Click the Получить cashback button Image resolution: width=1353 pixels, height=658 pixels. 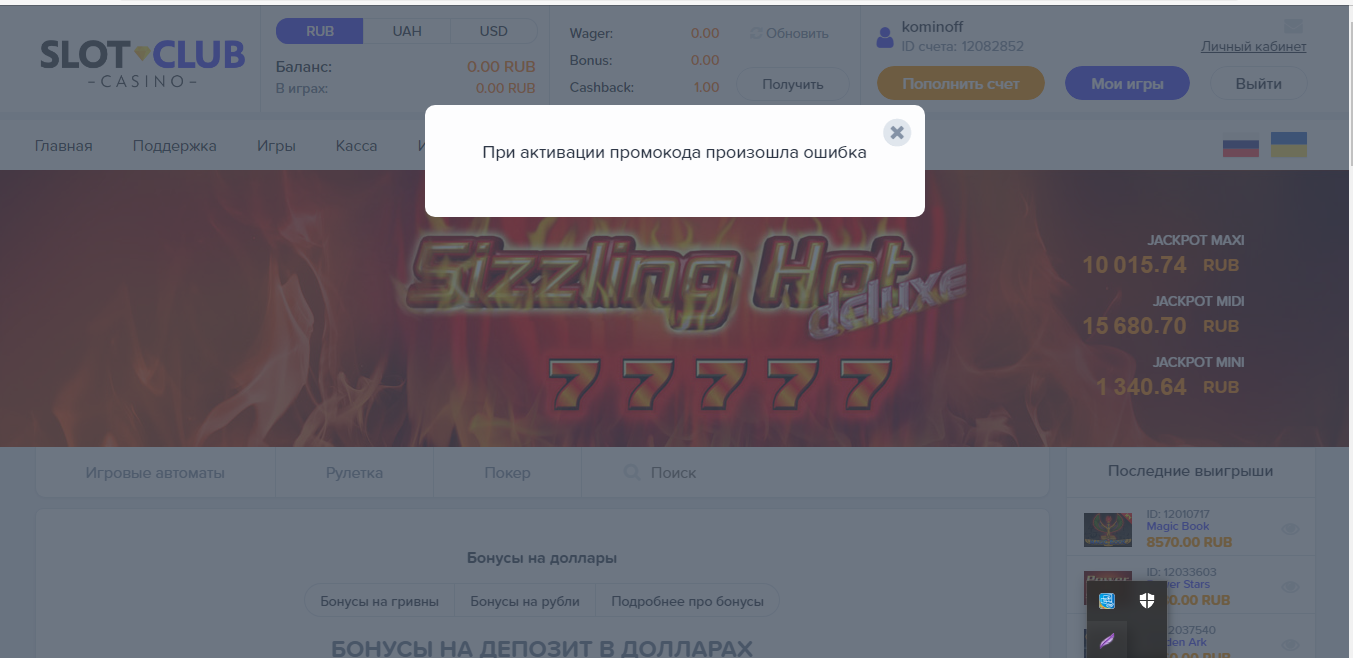click(x=793, y=84)
